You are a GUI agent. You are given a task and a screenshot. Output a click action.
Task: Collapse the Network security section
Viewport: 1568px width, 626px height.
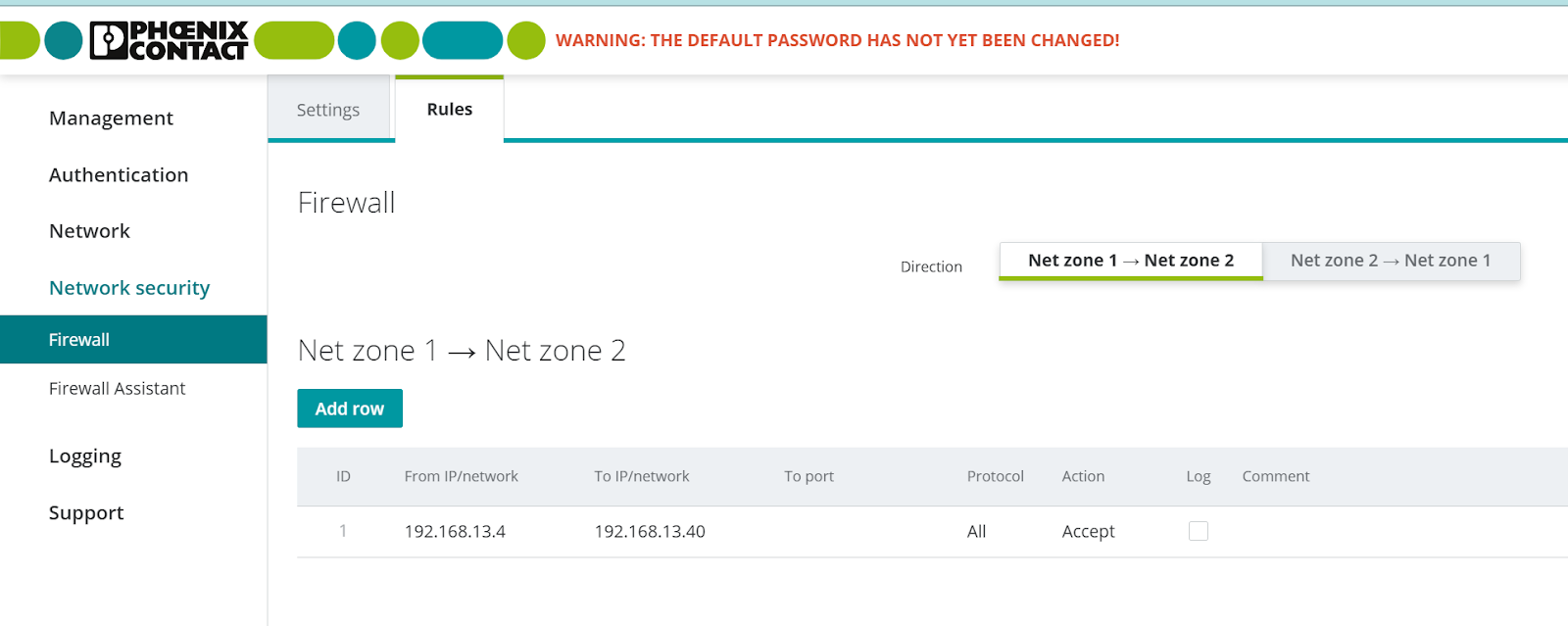[129, 288]
